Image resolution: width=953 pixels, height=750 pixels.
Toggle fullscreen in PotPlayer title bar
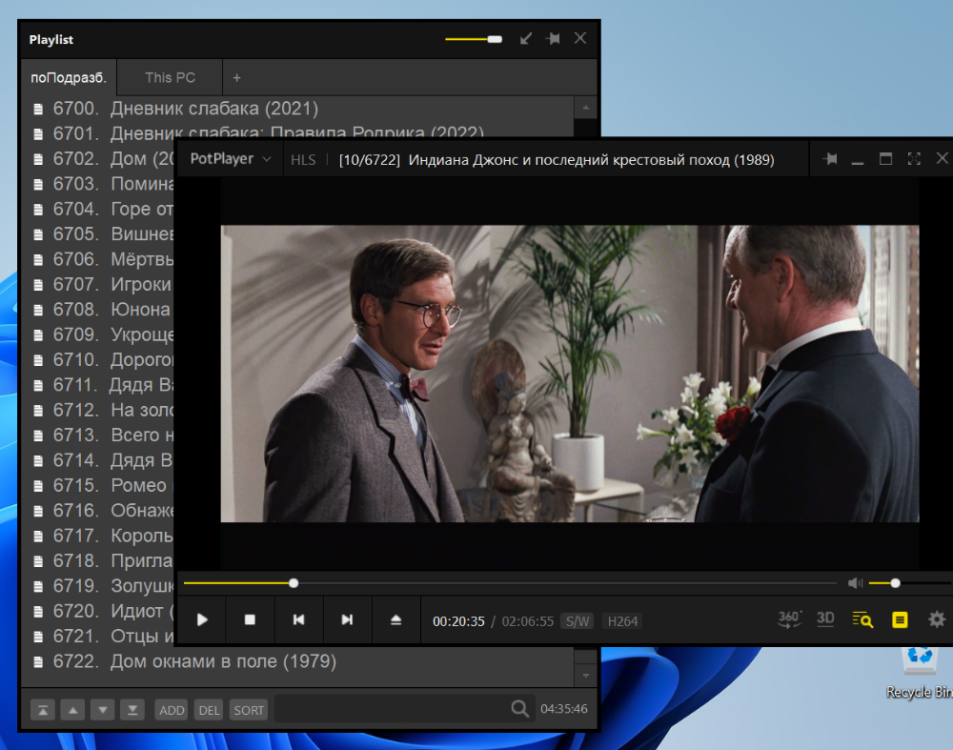(x=913, y=159)
